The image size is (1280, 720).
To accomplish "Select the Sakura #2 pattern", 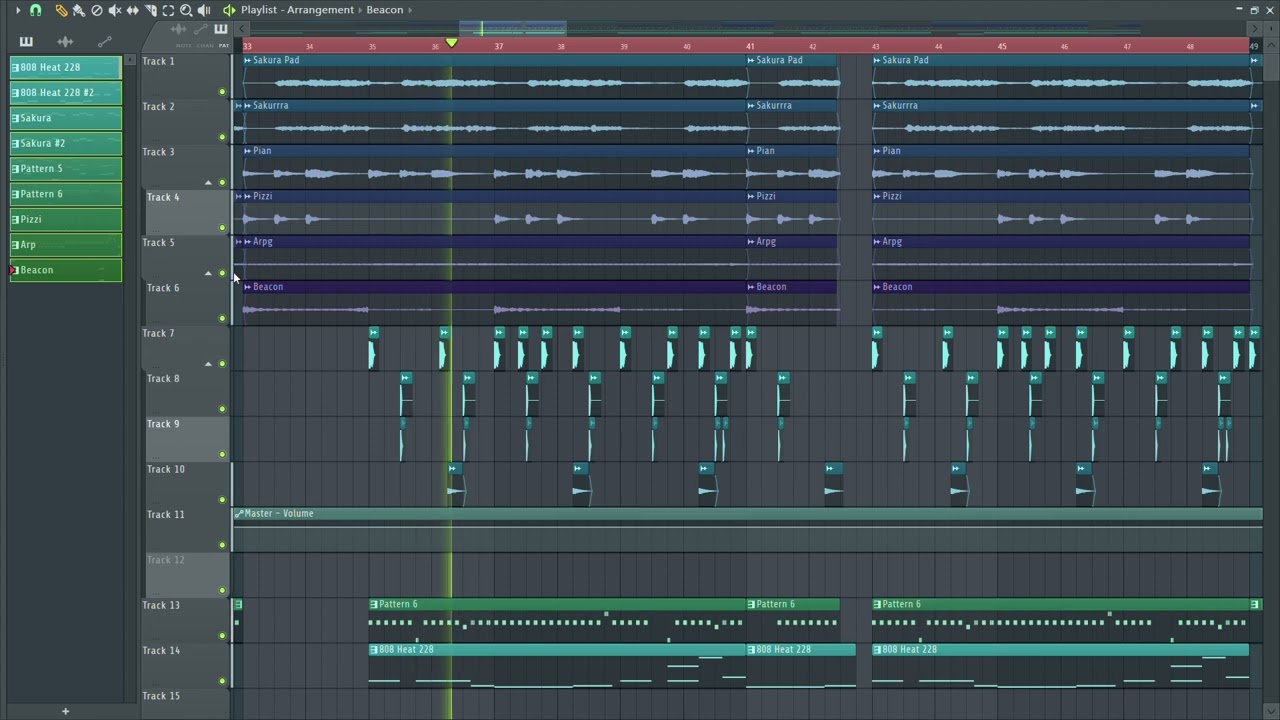I will (66, 143).
